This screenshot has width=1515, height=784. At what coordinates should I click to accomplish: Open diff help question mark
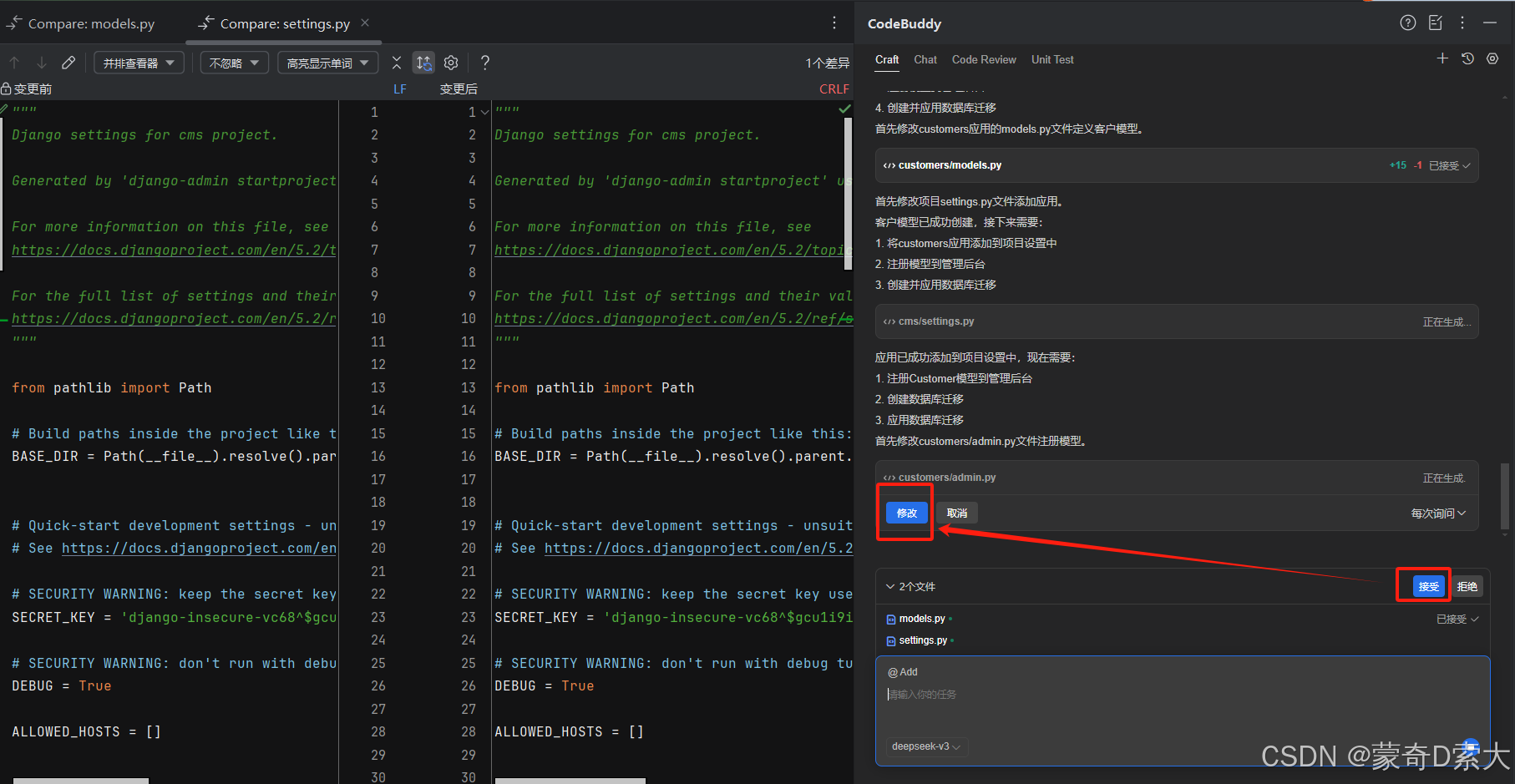[485, 63]
